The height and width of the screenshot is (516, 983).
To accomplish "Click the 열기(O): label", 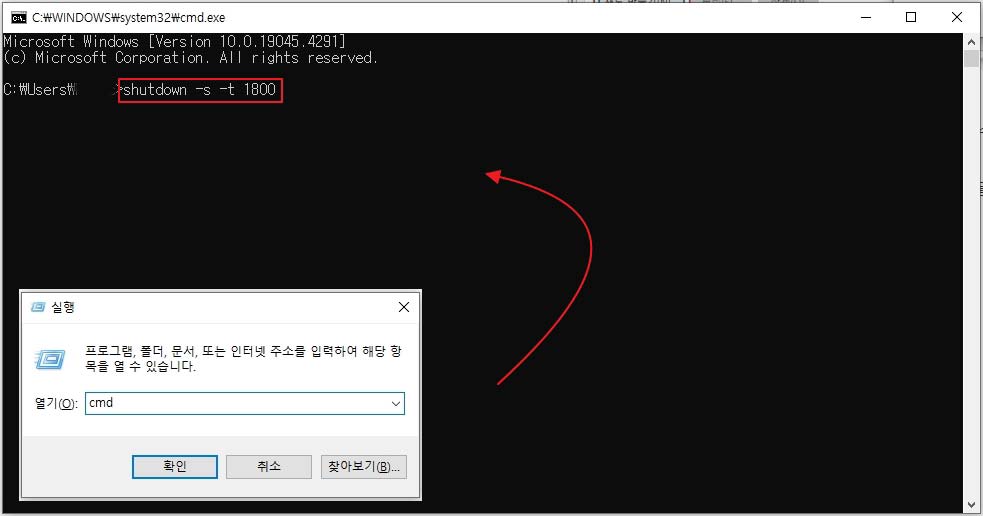I will click(56, 403).
